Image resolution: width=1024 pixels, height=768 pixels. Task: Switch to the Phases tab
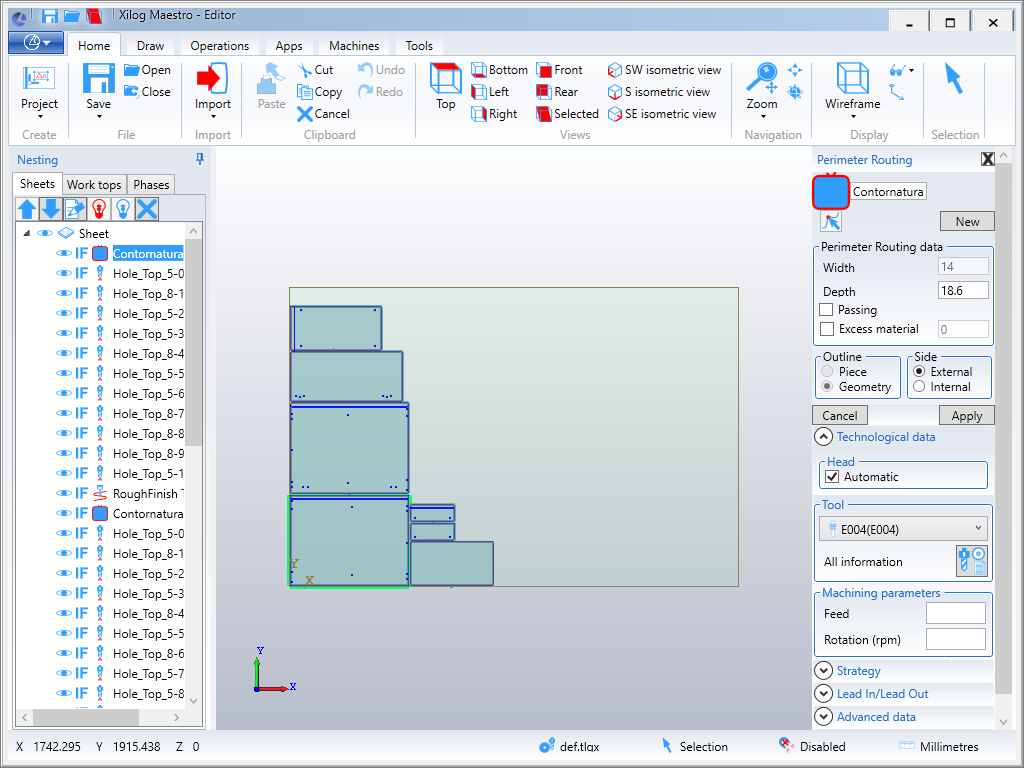(x=151, y=185)
